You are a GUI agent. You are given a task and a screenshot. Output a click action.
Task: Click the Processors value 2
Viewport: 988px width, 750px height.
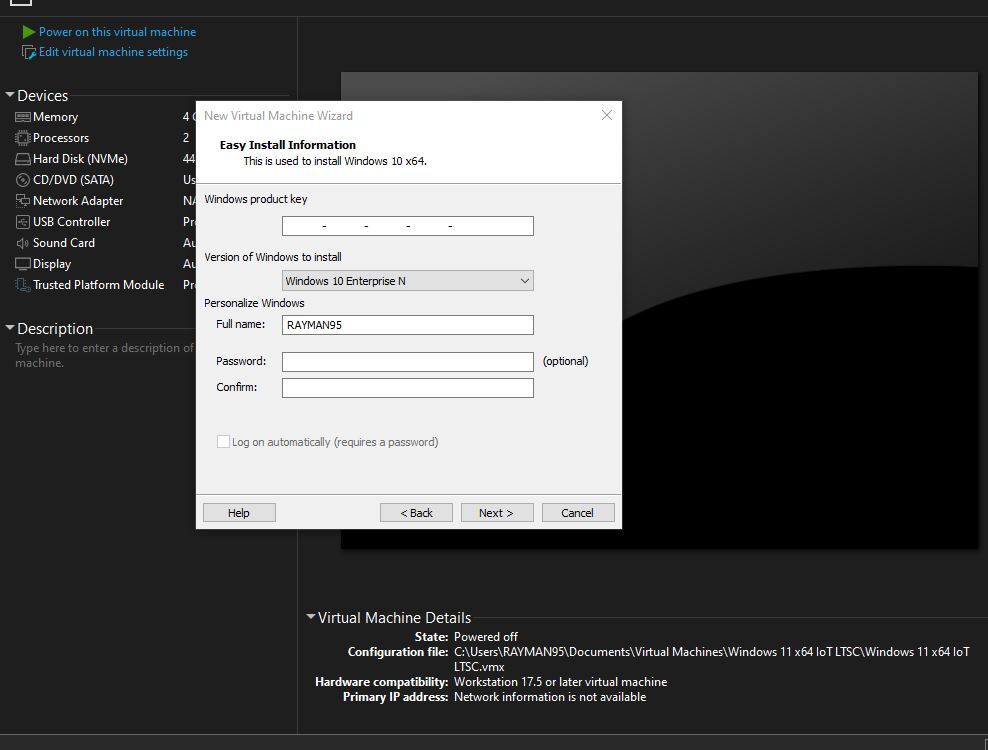186,138
